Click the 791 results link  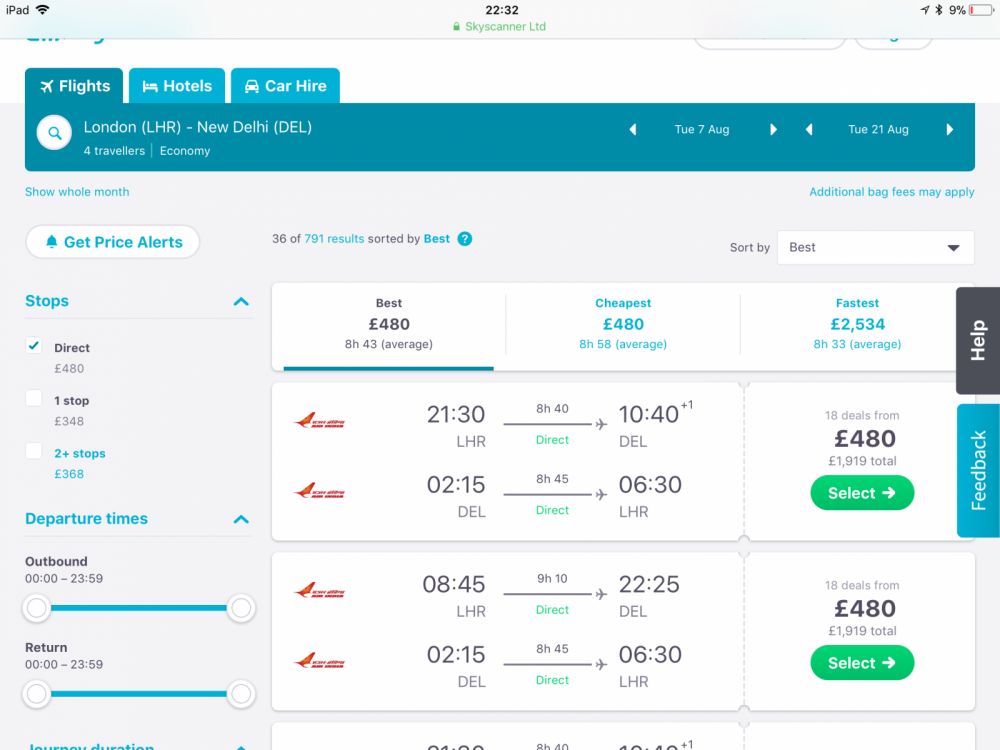[334, 239]
